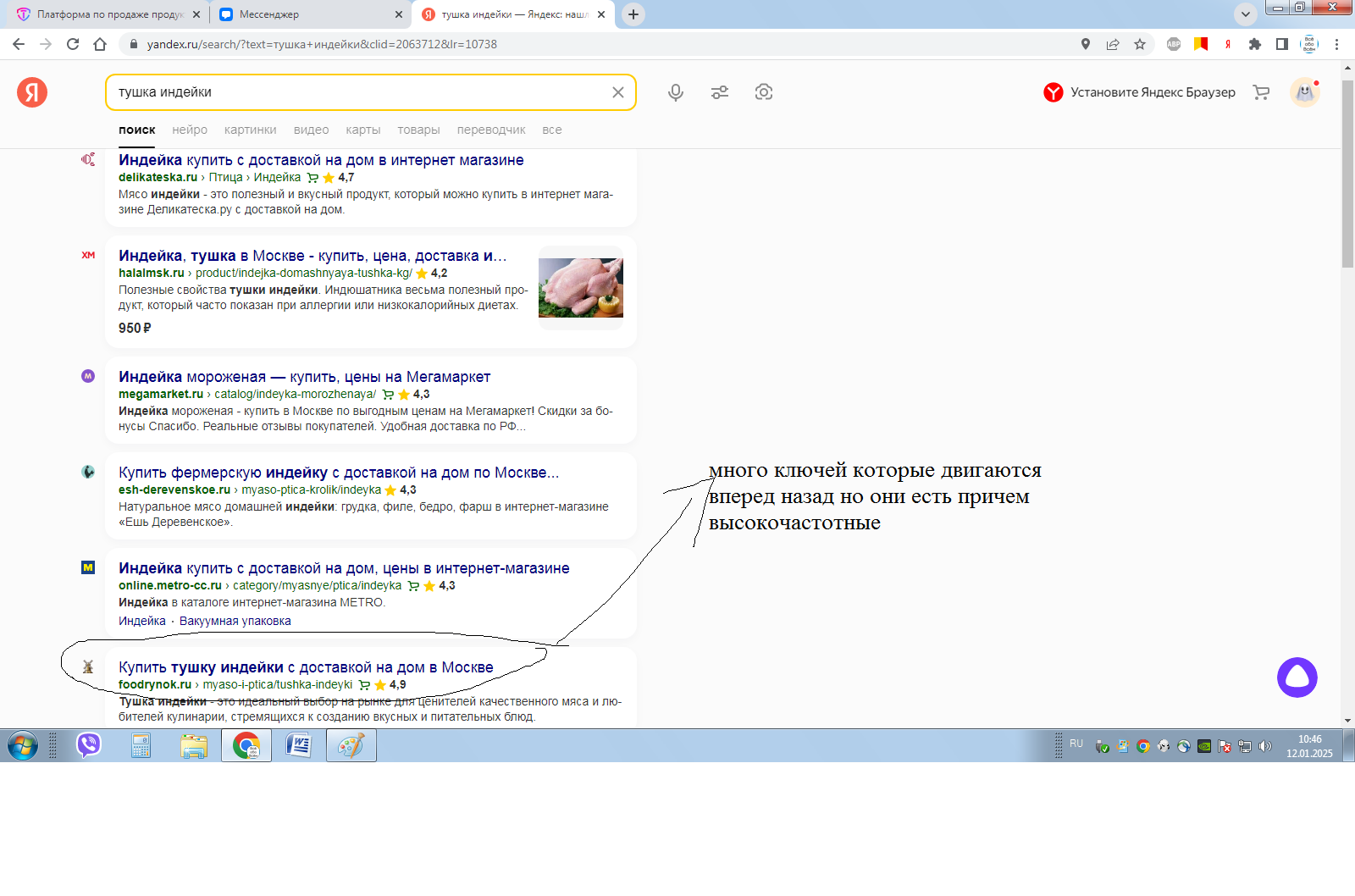Search by image with the camera icon
The width and height of the screenshot is (1355, 896).
click(x=764, y=92)
